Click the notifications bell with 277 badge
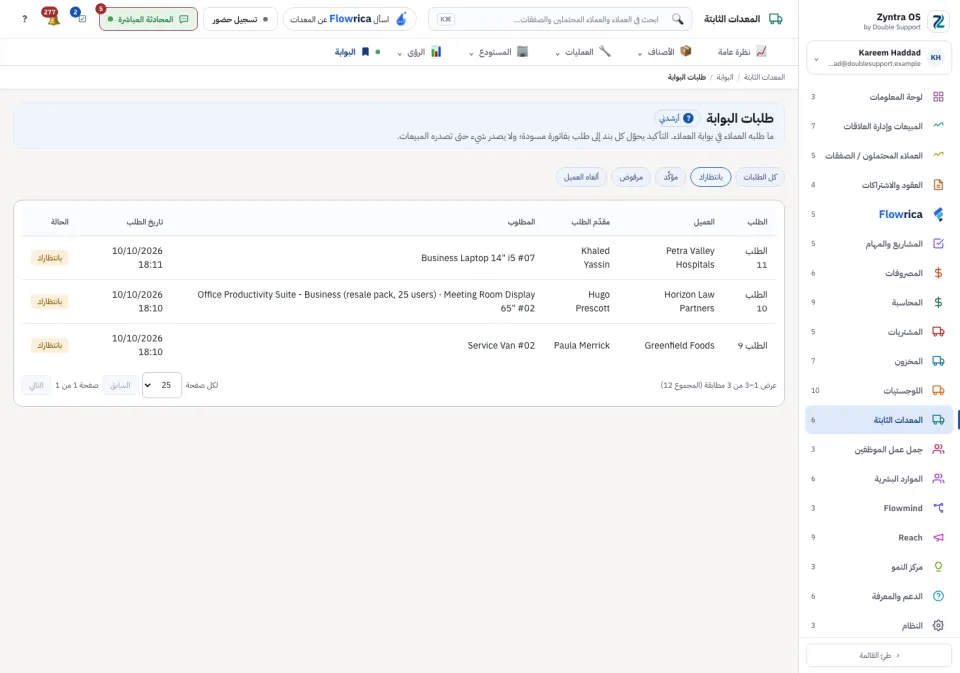Viewport: 960px width, 673px height. (53, 18)
